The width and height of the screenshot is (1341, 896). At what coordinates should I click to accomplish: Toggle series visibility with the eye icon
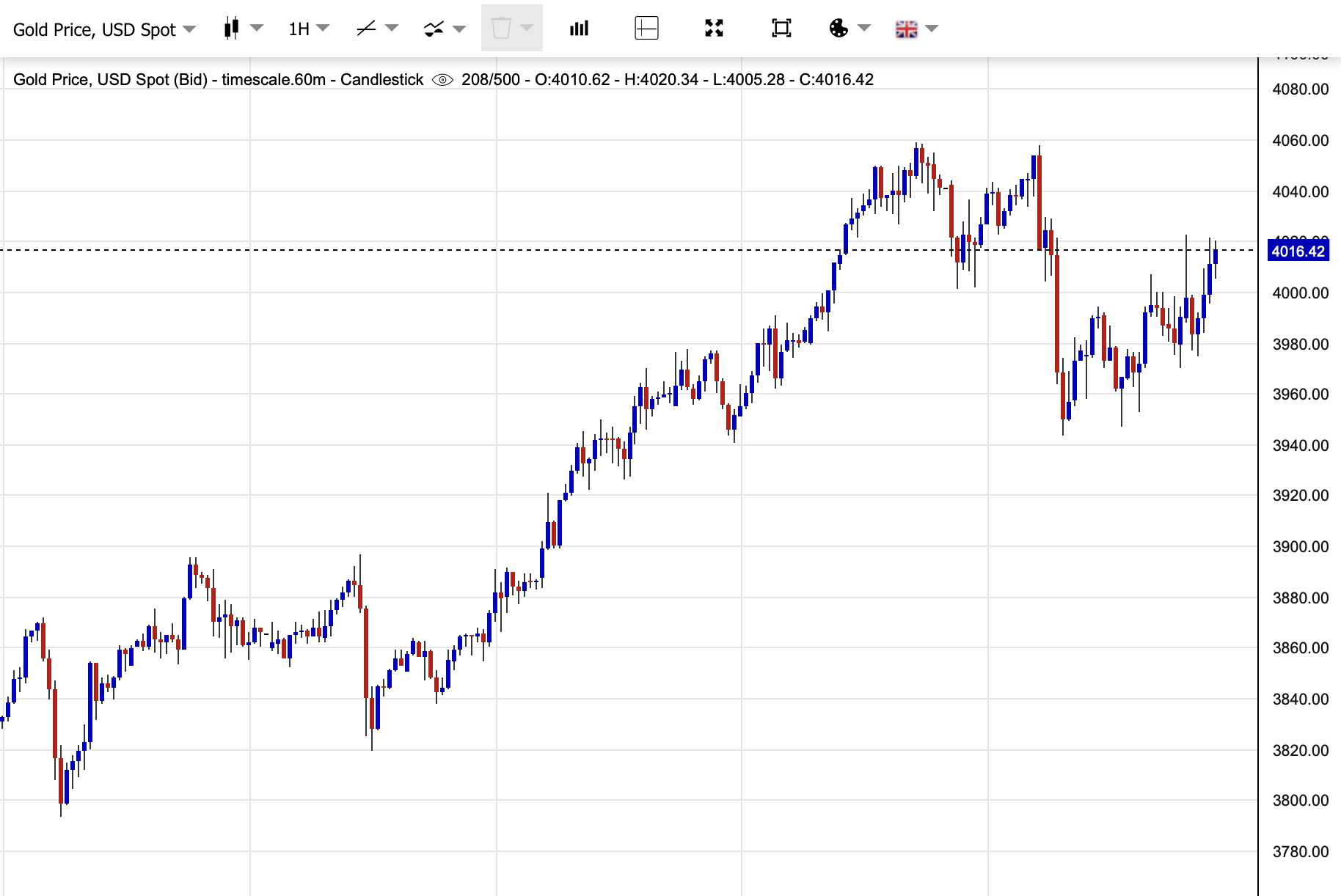coord(442,80)
